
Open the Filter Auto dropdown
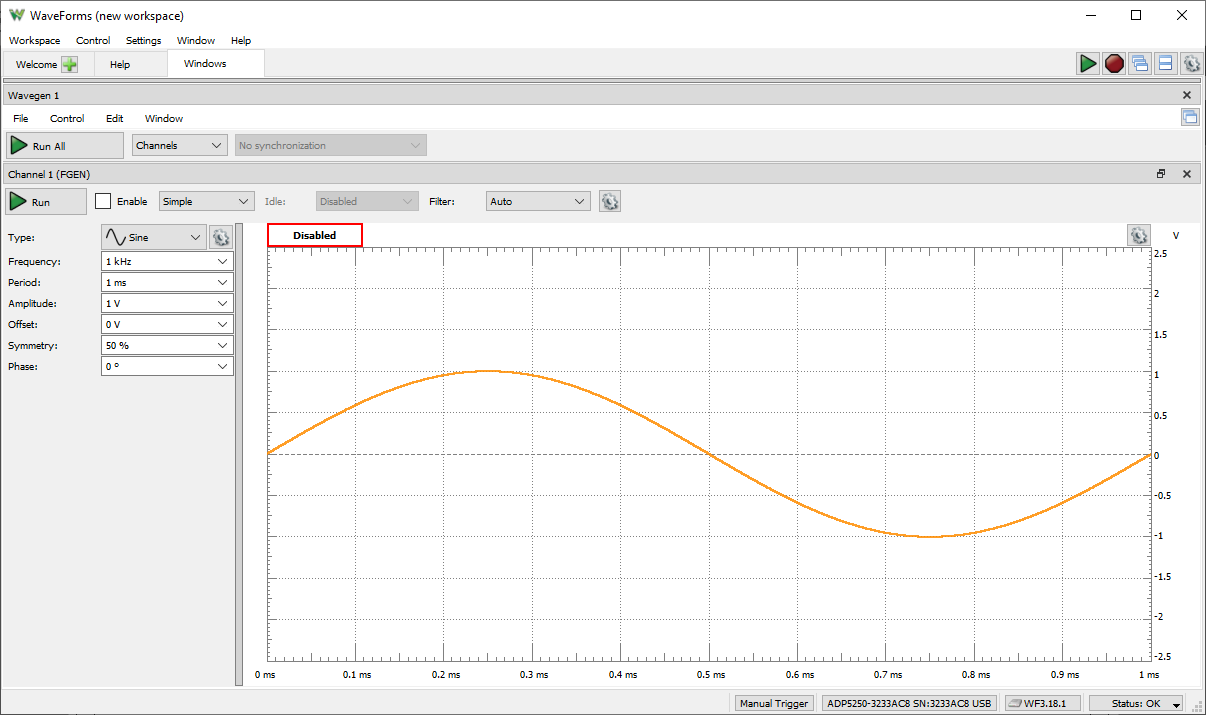tap(538, 201)
